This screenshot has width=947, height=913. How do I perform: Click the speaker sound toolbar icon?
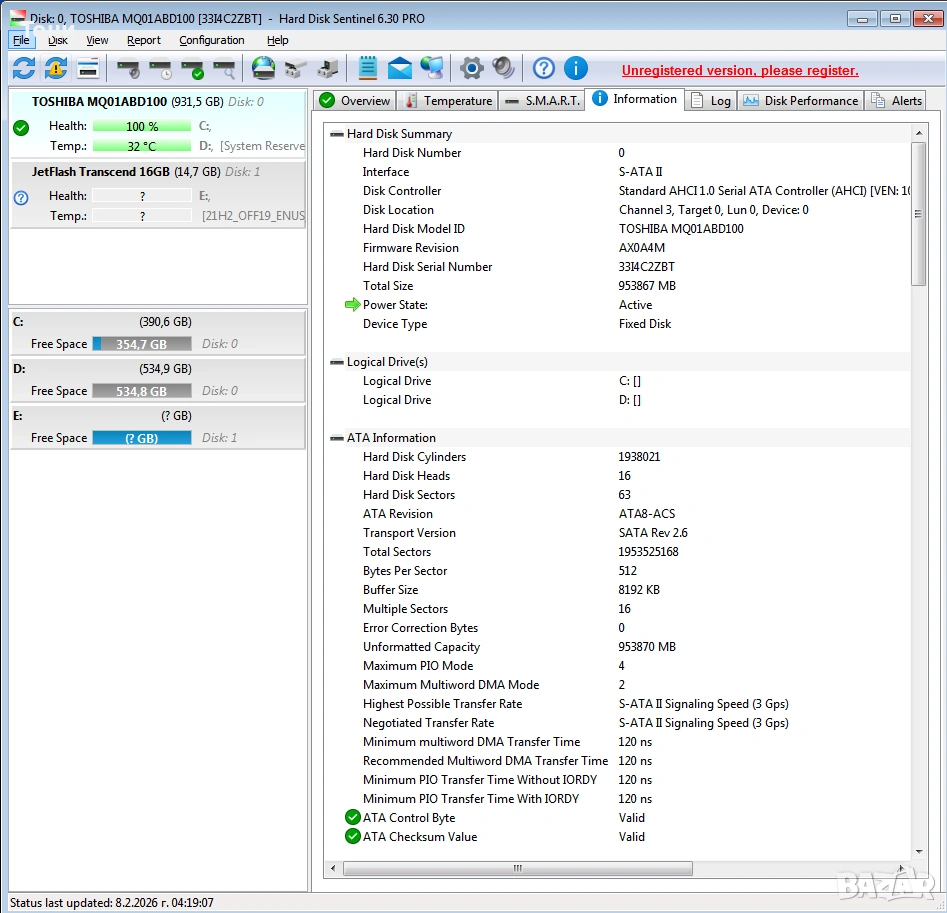(503, 68)
